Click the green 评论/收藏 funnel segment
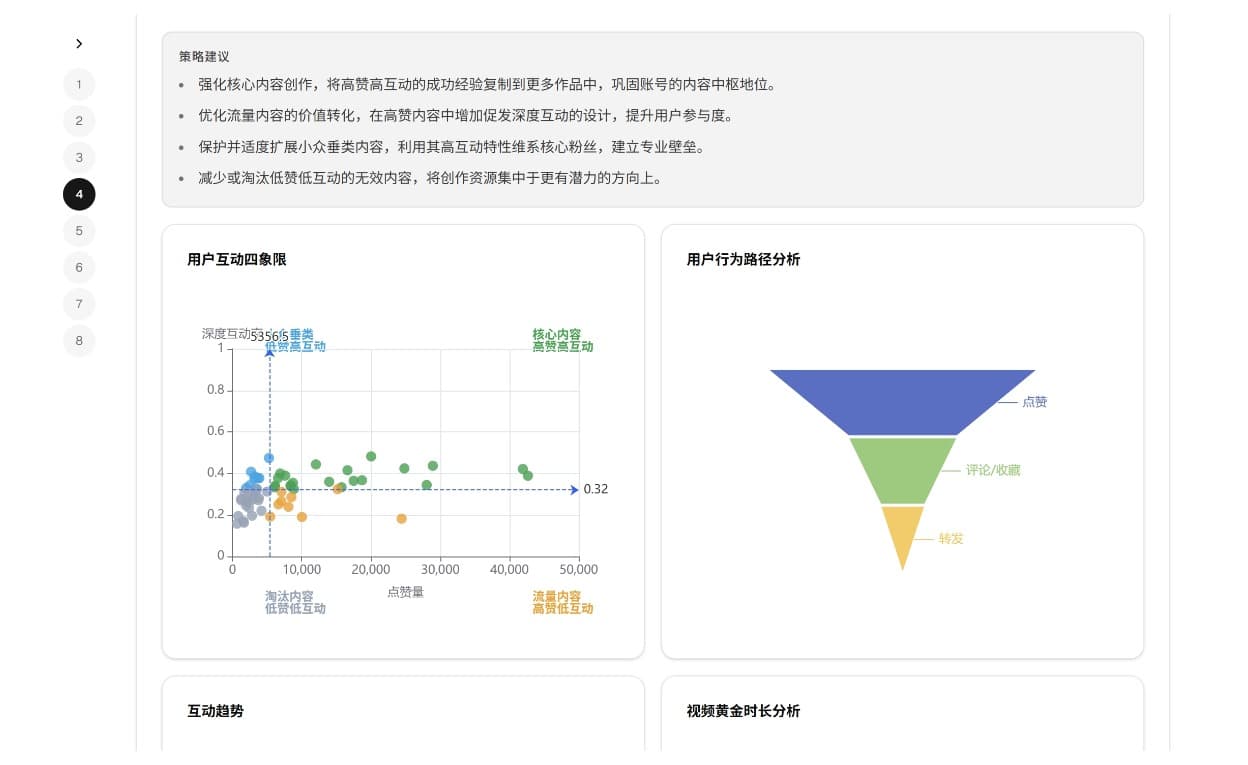Image resolution: width=1248 pixels, height=765 pixels. (x=902, y=470)
